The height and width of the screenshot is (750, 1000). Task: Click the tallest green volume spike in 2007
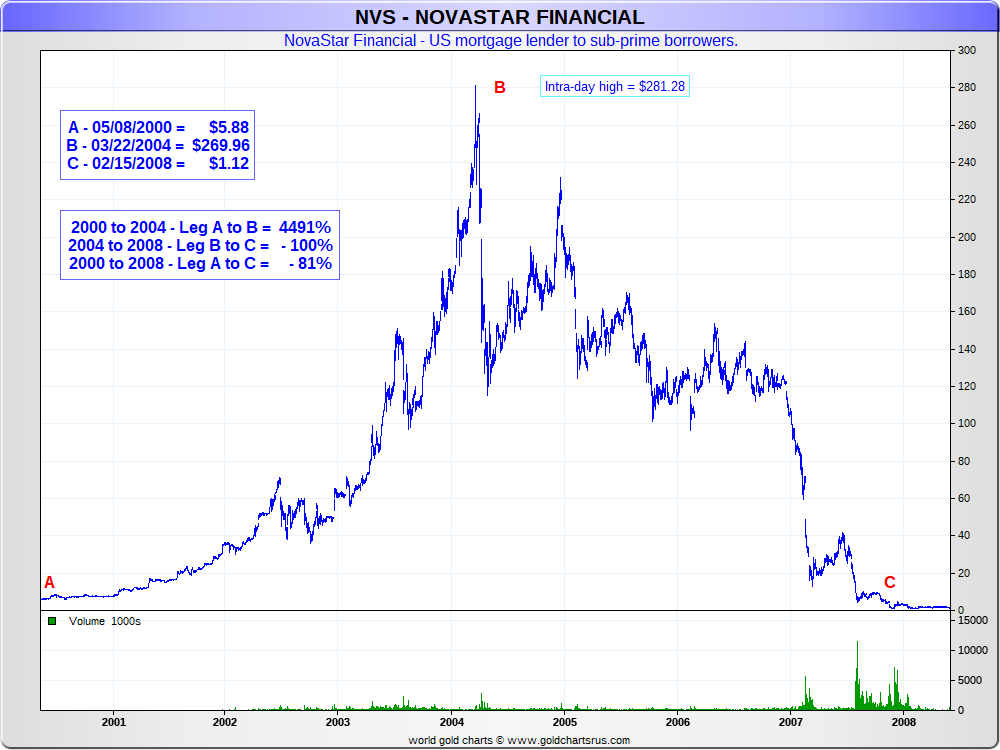coord(857,675)
